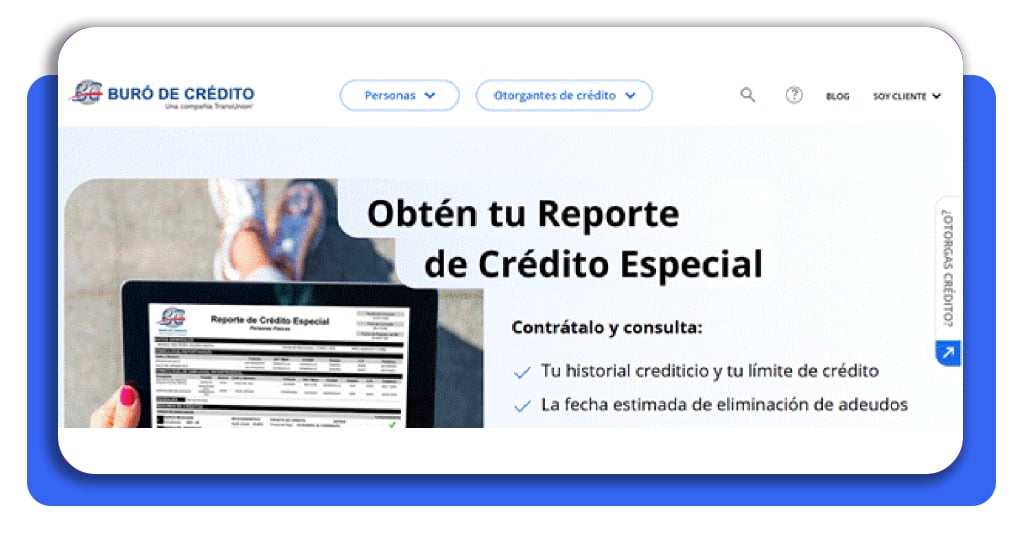The image size is (1024, 536).
Task: Click the blue arrow icon under ¿Otorgas crédito?
Action: [x=948, y=353]
